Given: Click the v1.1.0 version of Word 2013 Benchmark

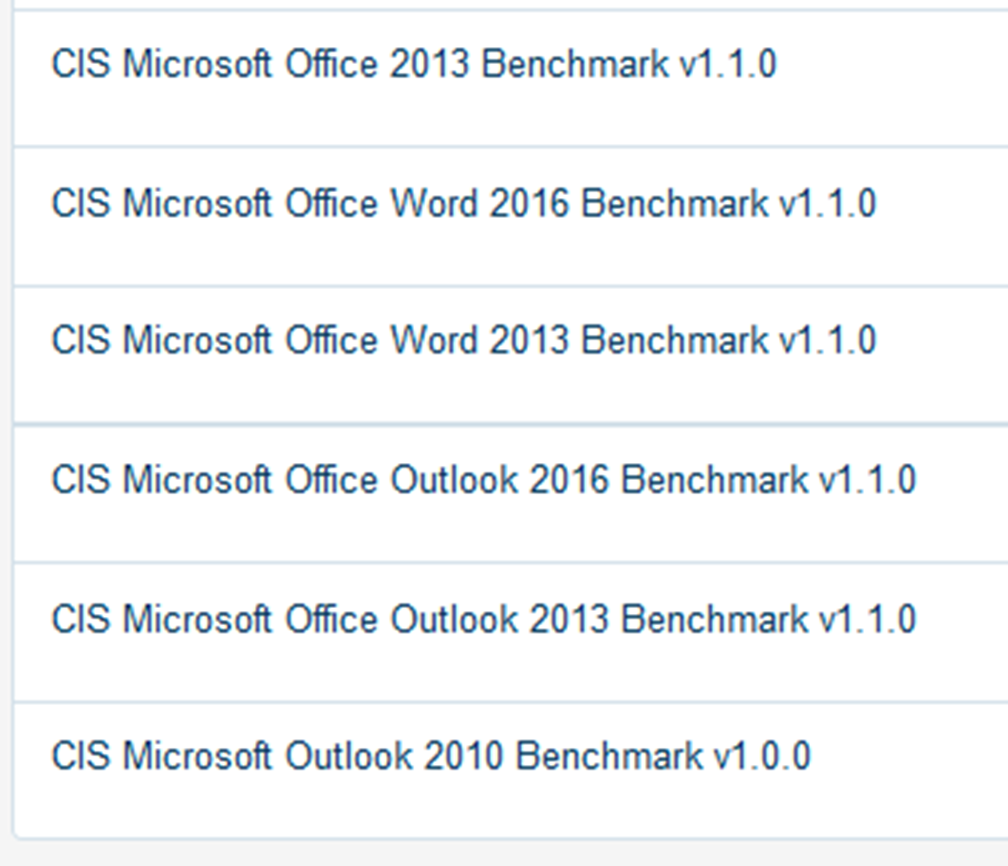Looking at the screenshot, I should pos(828,341).
